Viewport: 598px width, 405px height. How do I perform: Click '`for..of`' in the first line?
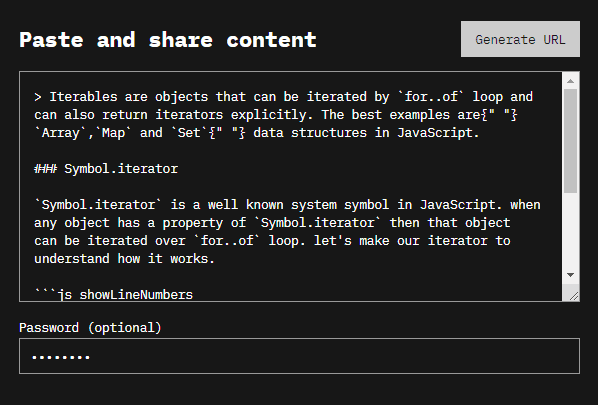(431, 96)
